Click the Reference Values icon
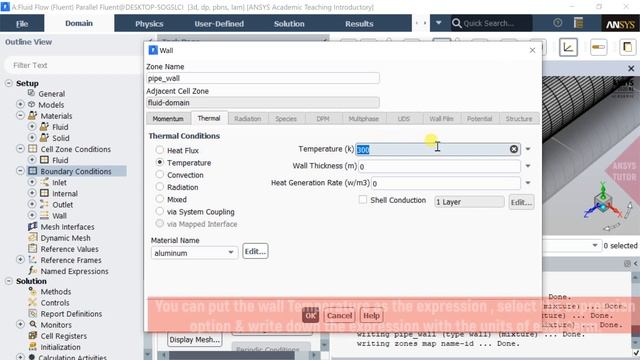The height and width of the screenshot is (360, 640). click(32, 249)
